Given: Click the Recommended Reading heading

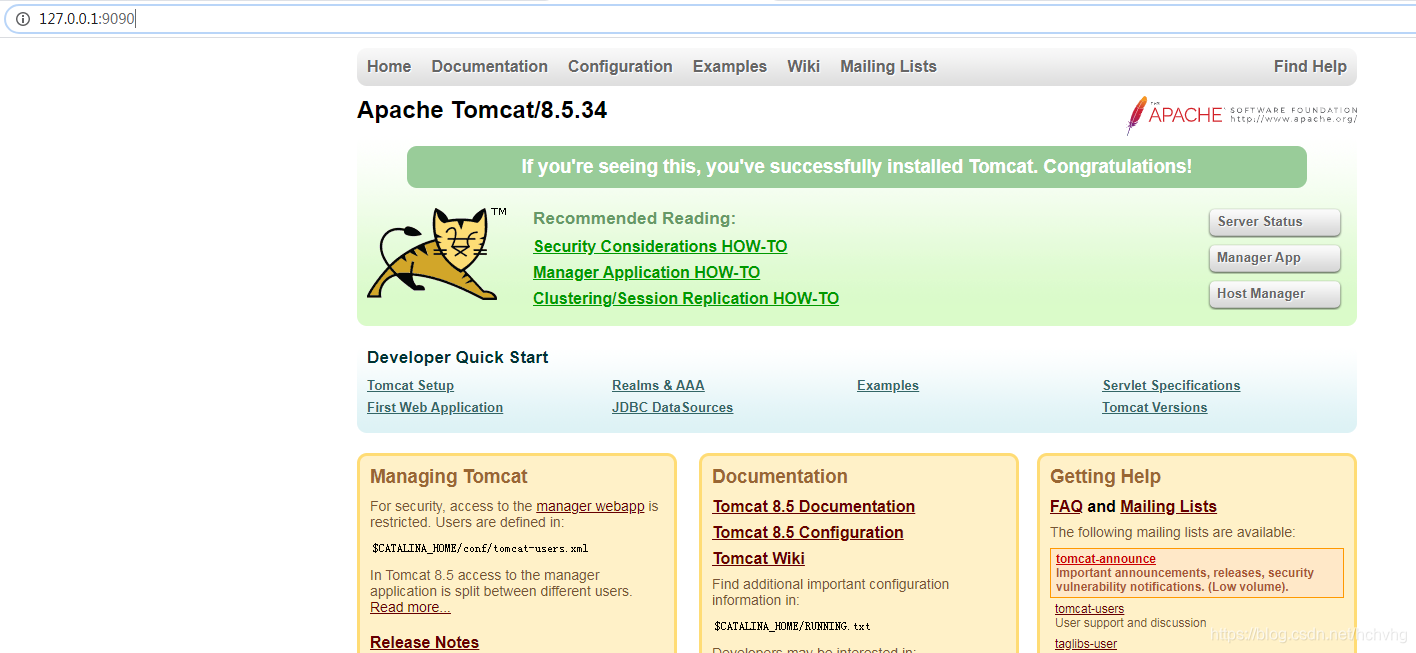Looking at the screenshot, I should point(634,219).
